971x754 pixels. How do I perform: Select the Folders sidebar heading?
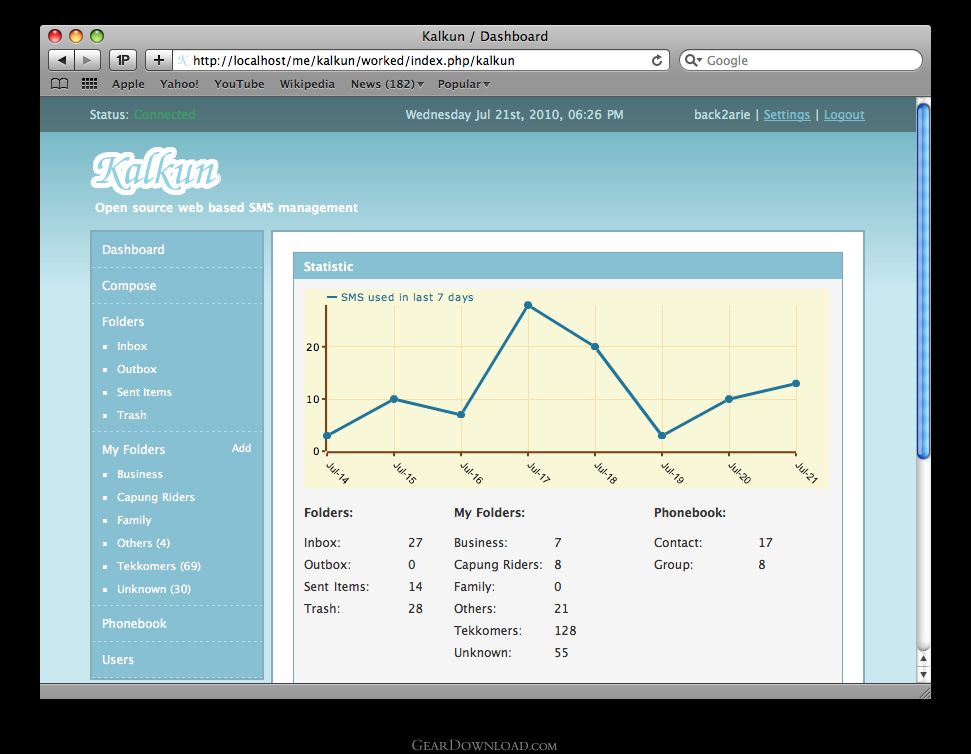pyautogui.click(x=123, y=321)
